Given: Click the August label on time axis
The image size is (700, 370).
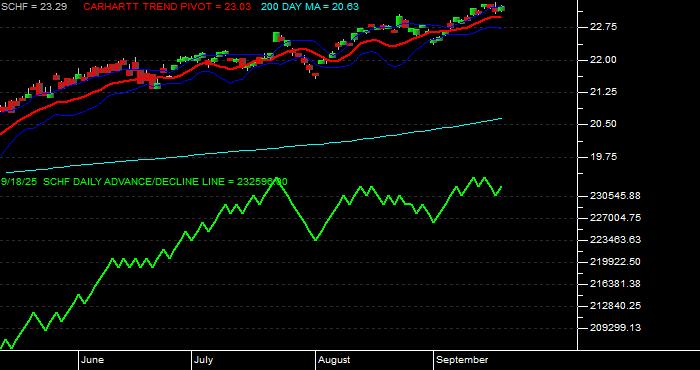Looking at the screenshot, I should 334,360.
